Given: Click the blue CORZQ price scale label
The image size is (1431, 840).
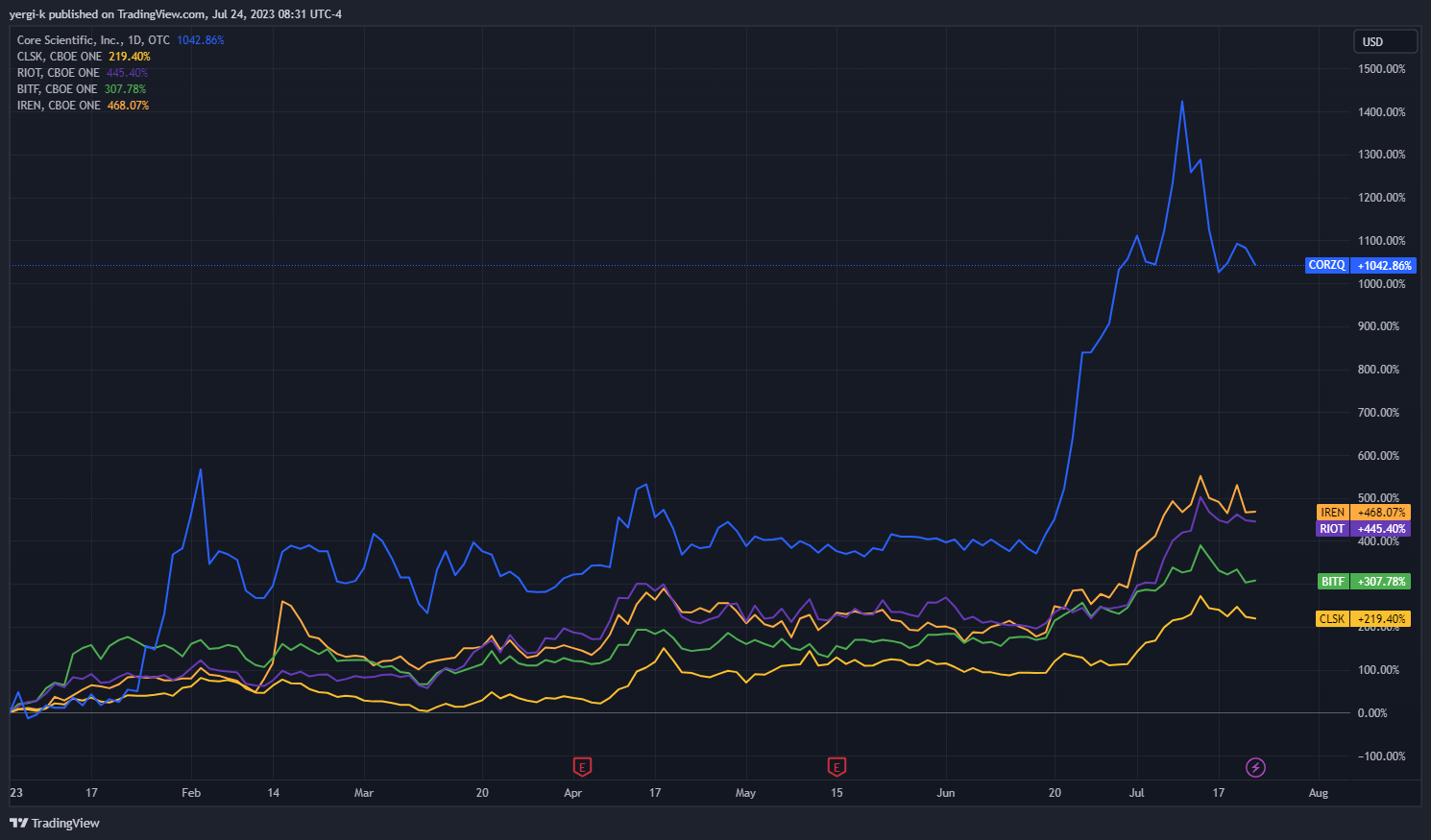Looking at the screenshot, I should point(1359,265).
